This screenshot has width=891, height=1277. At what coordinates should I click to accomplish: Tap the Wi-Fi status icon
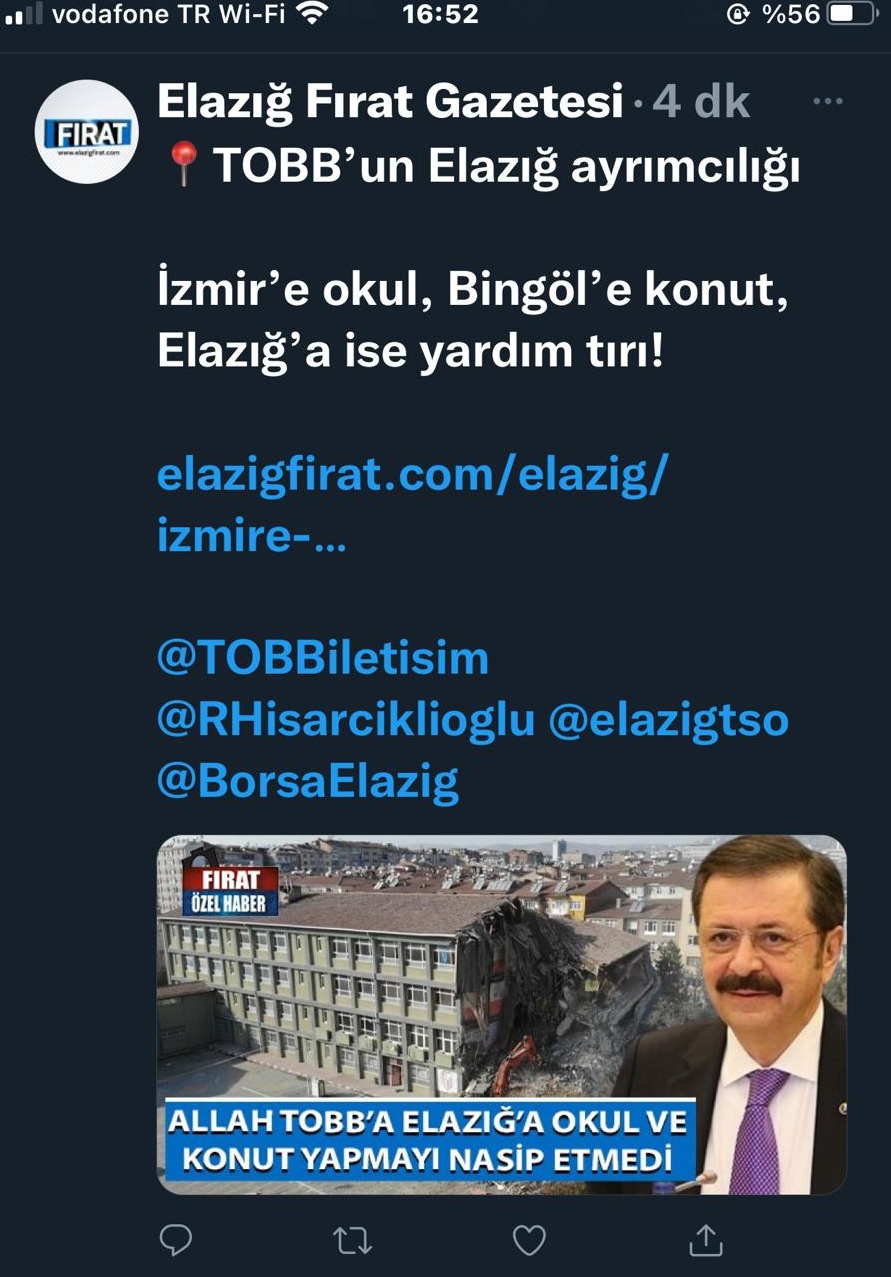click(313, 15)
